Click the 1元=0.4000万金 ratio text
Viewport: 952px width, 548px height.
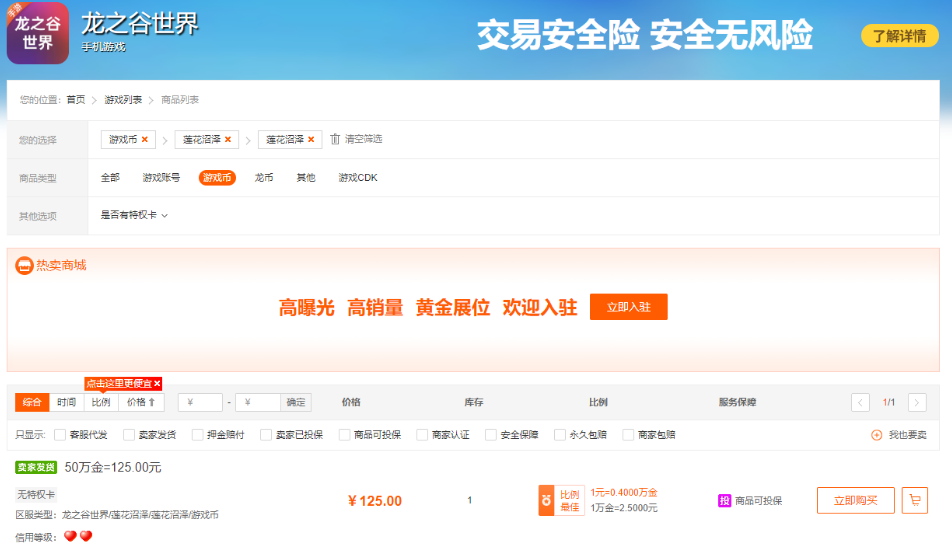click(x=624, y=493)
